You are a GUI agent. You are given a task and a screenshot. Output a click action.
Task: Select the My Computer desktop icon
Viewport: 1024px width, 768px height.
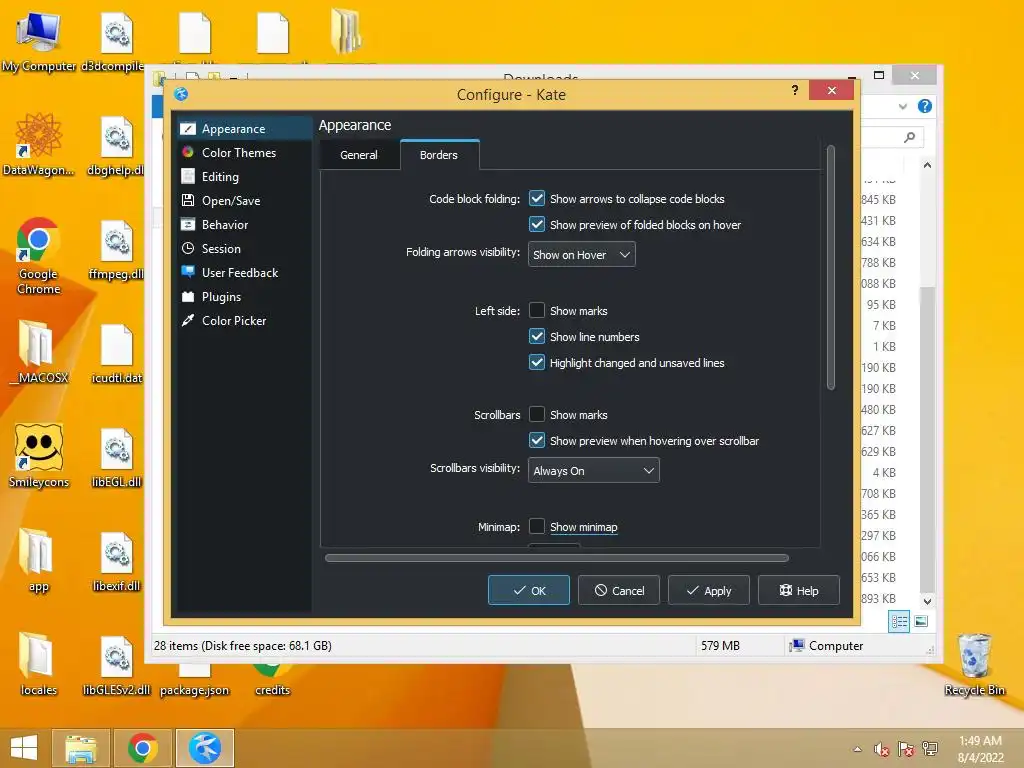39,41
